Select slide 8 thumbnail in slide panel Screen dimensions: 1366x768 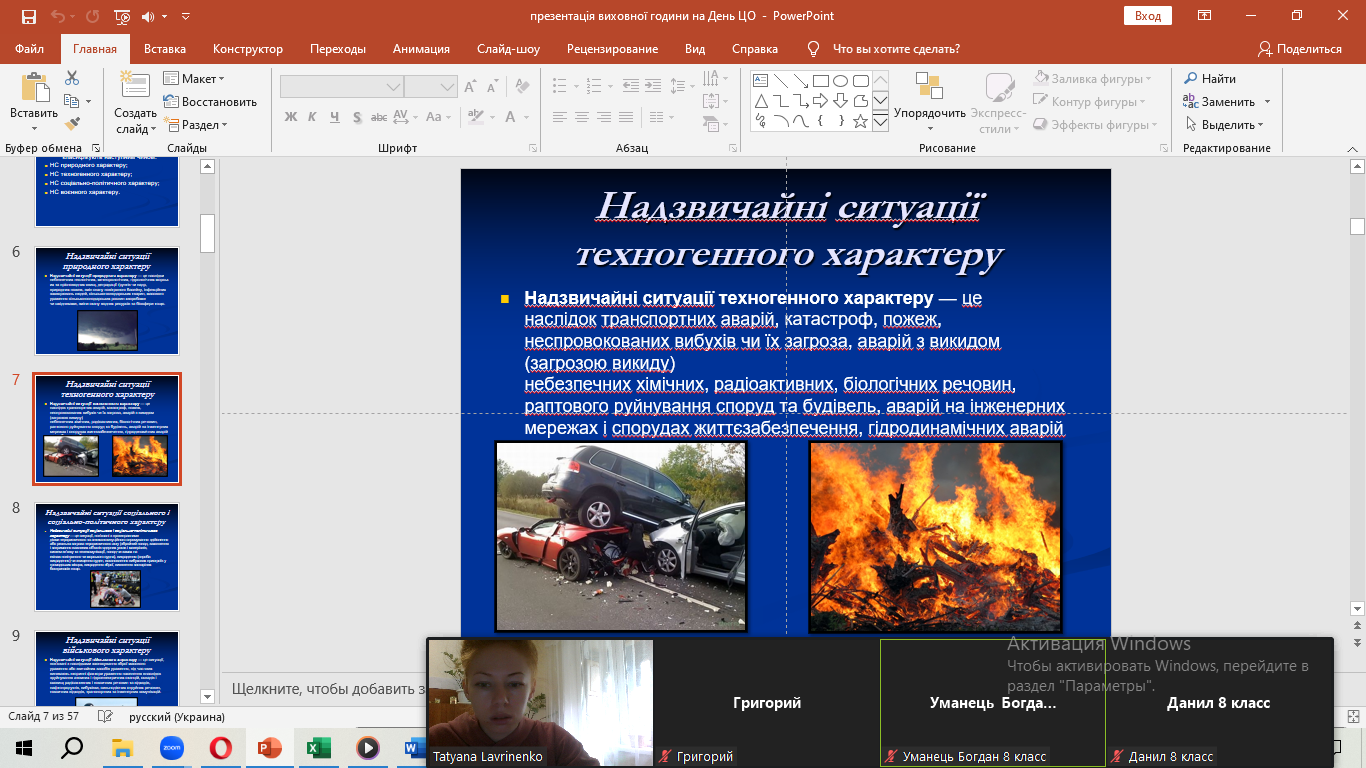[107, 557]
